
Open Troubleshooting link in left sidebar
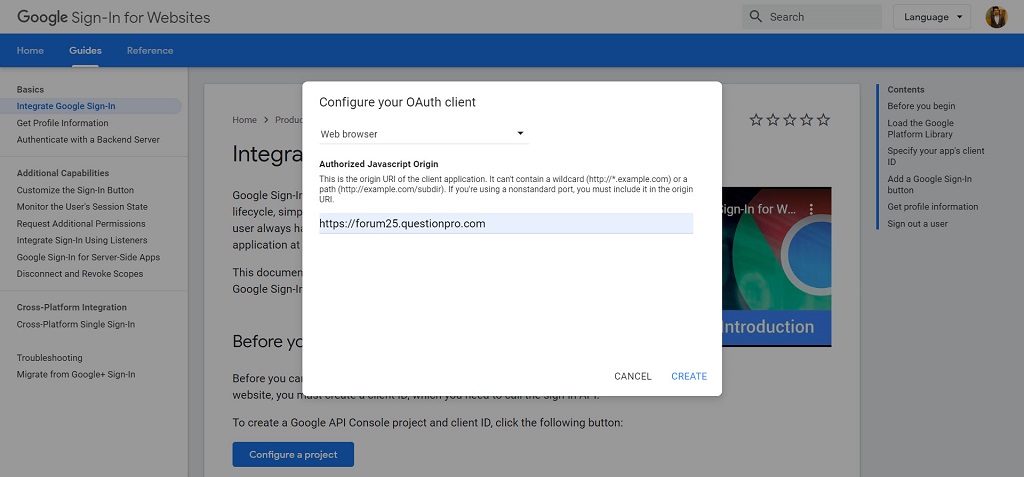[x=49, y=358]
